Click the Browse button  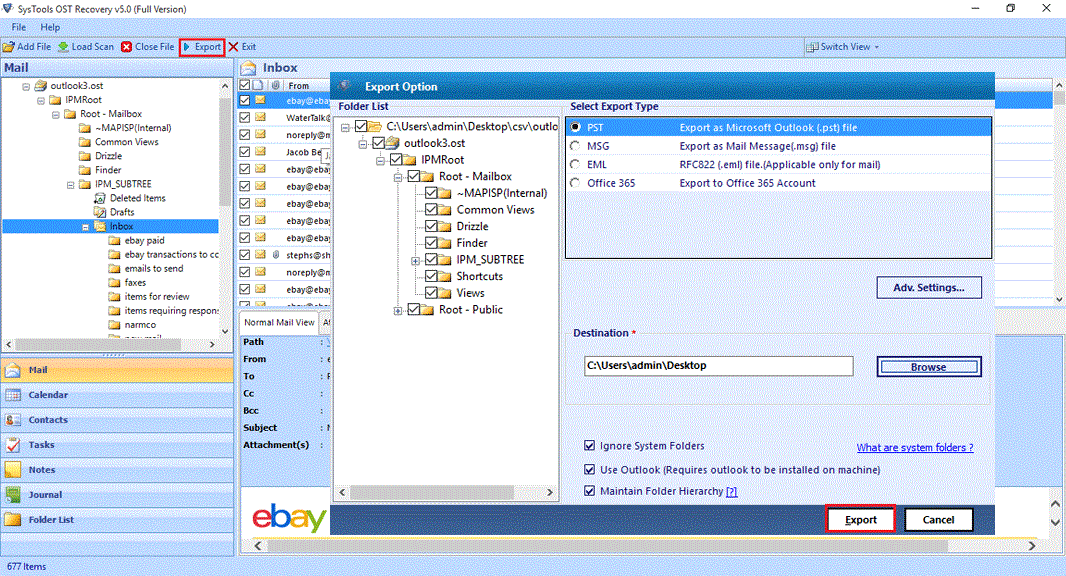(929, 367)
